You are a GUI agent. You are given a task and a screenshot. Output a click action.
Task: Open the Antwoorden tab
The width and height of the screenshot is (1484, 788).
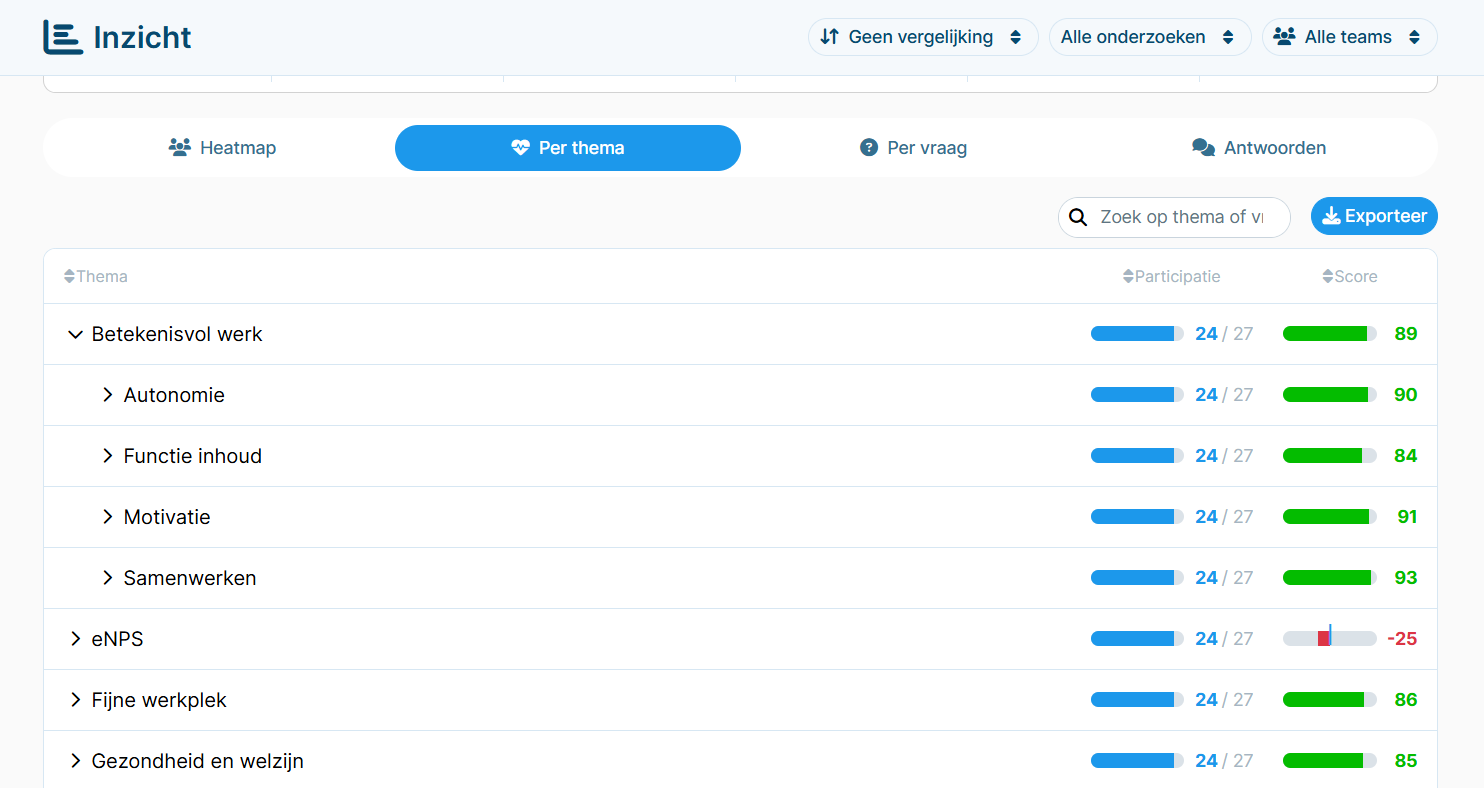pos(1259,148)
